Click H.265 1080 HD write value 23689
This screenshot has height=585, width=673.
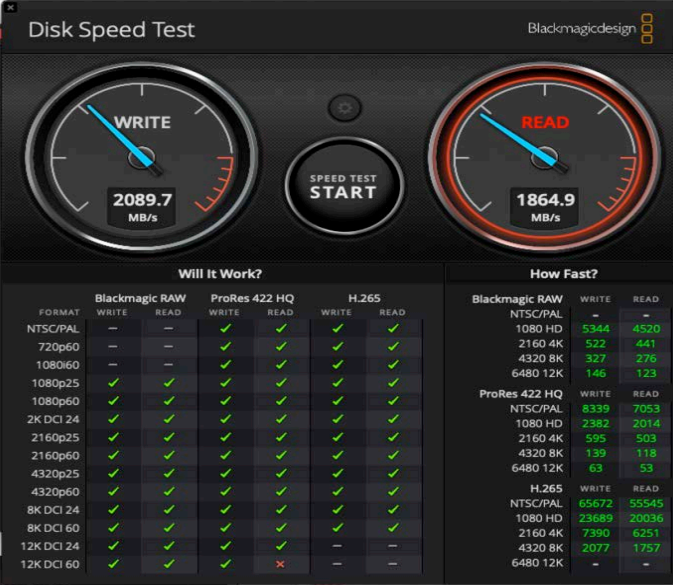click(596, 518)
